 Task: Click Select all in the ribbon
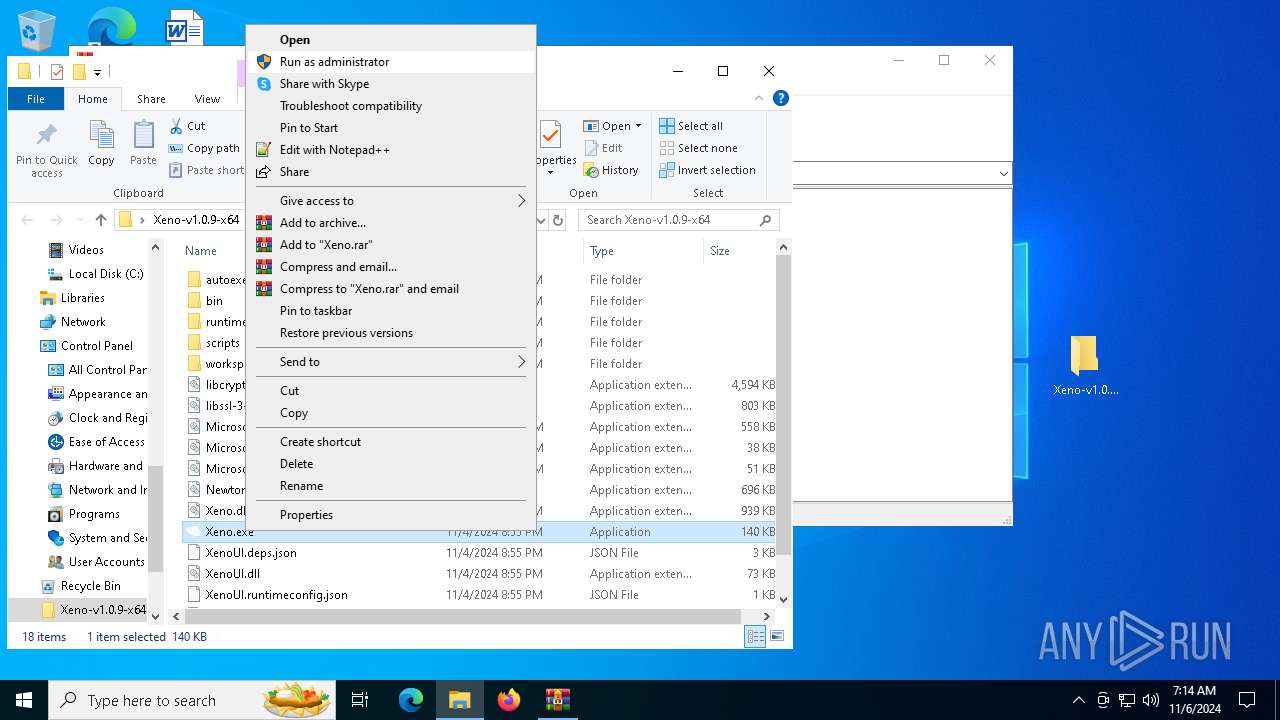pyautogui.click(x=691, y=126)
